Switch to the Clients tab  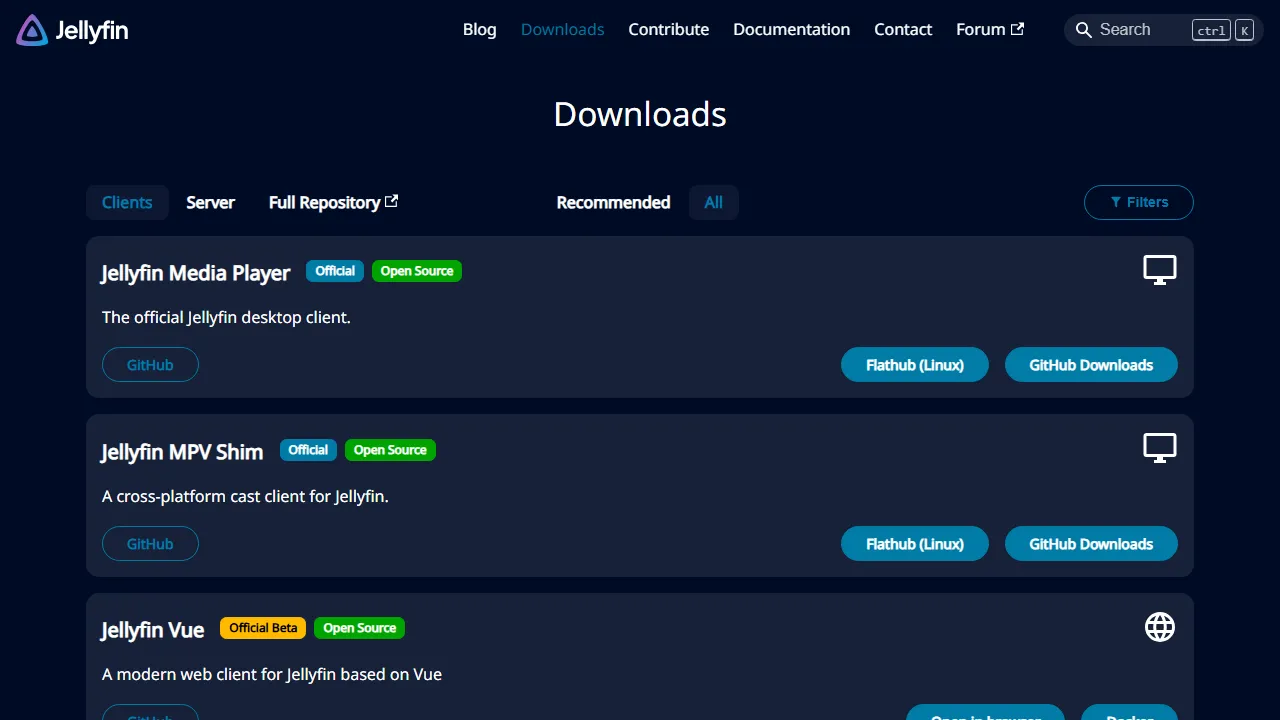(x=127, y=202)
